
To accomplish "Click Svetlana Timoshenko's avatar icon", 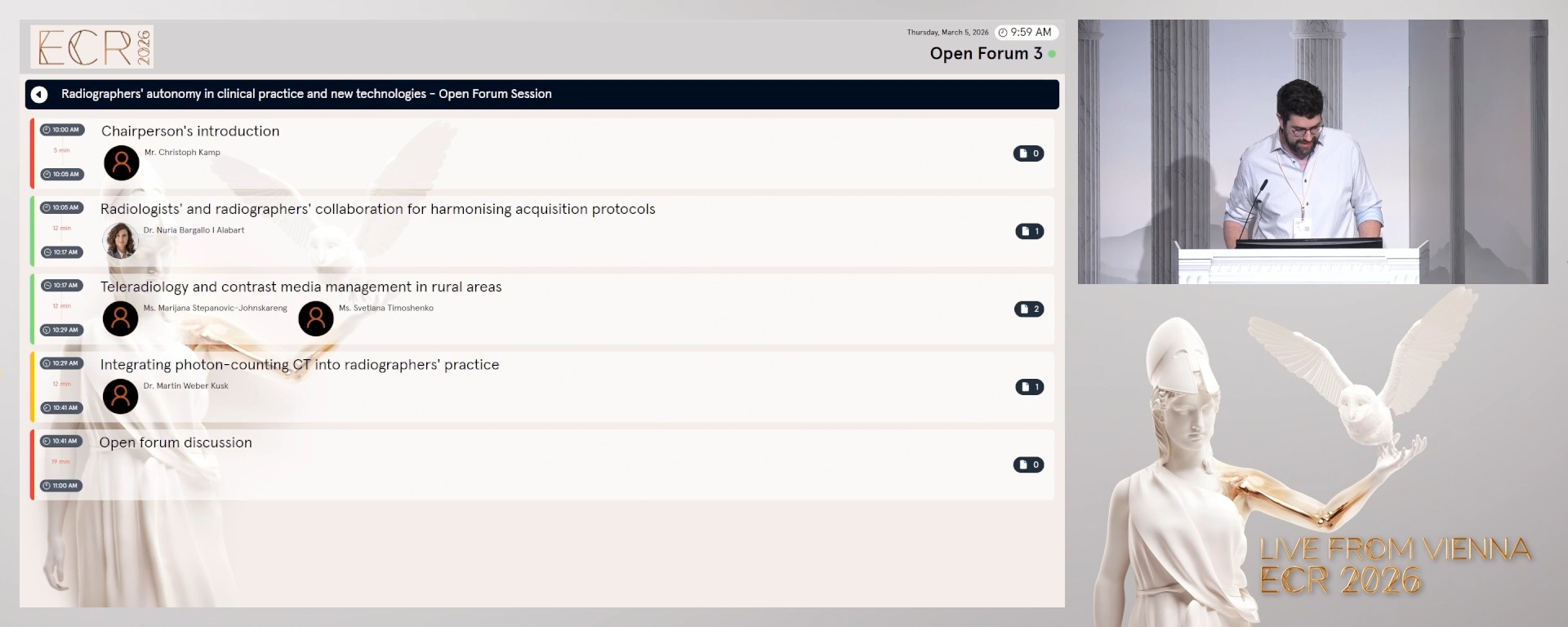I will [x=316, y=318].
